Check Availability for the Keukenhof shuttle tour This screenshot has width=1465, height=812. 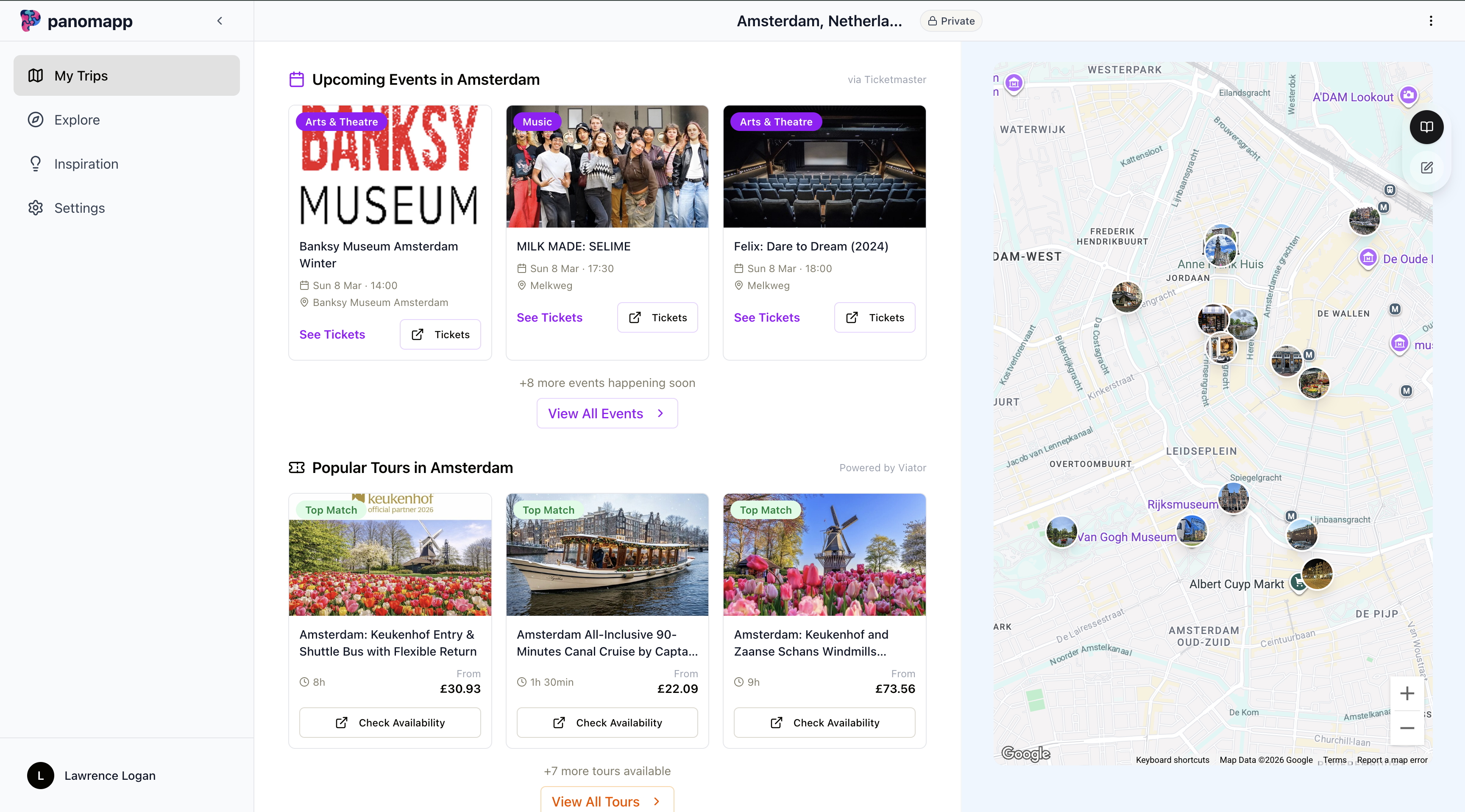(x=390, y=722)
